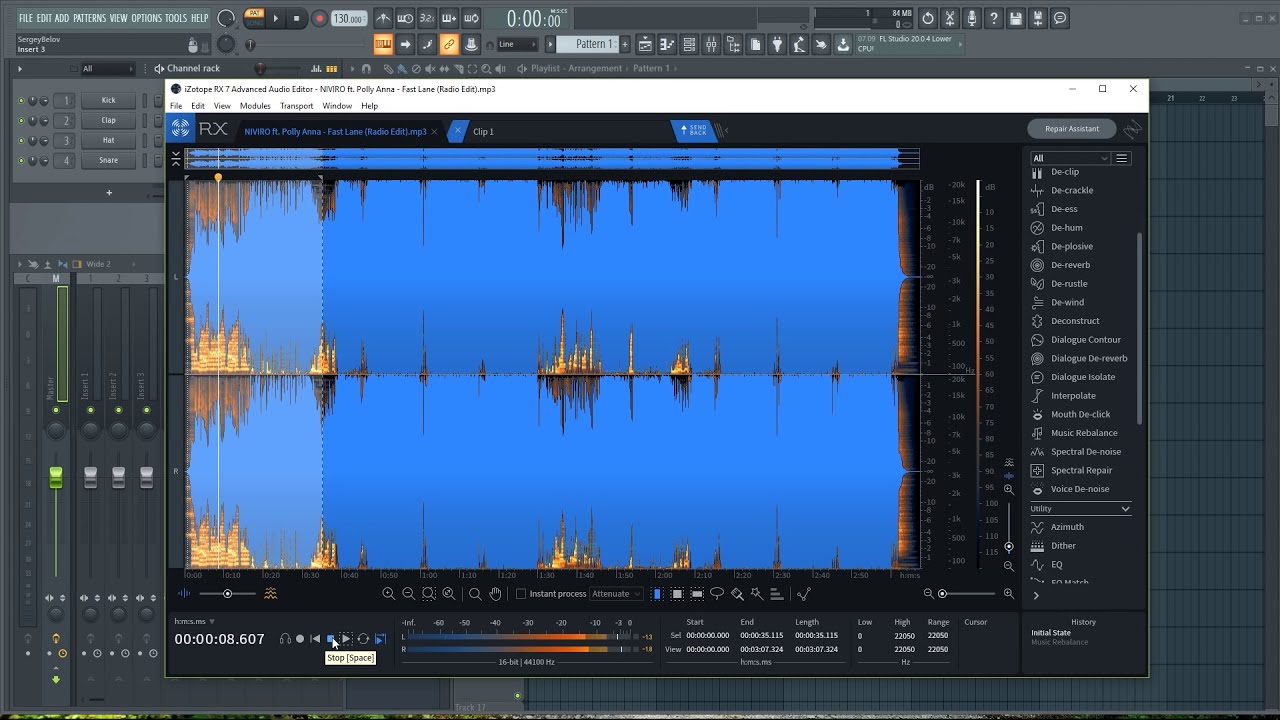Open the Spectral Repair module
The height and width of the screenshot is (720, 1280).
(x=1081, y=470)
